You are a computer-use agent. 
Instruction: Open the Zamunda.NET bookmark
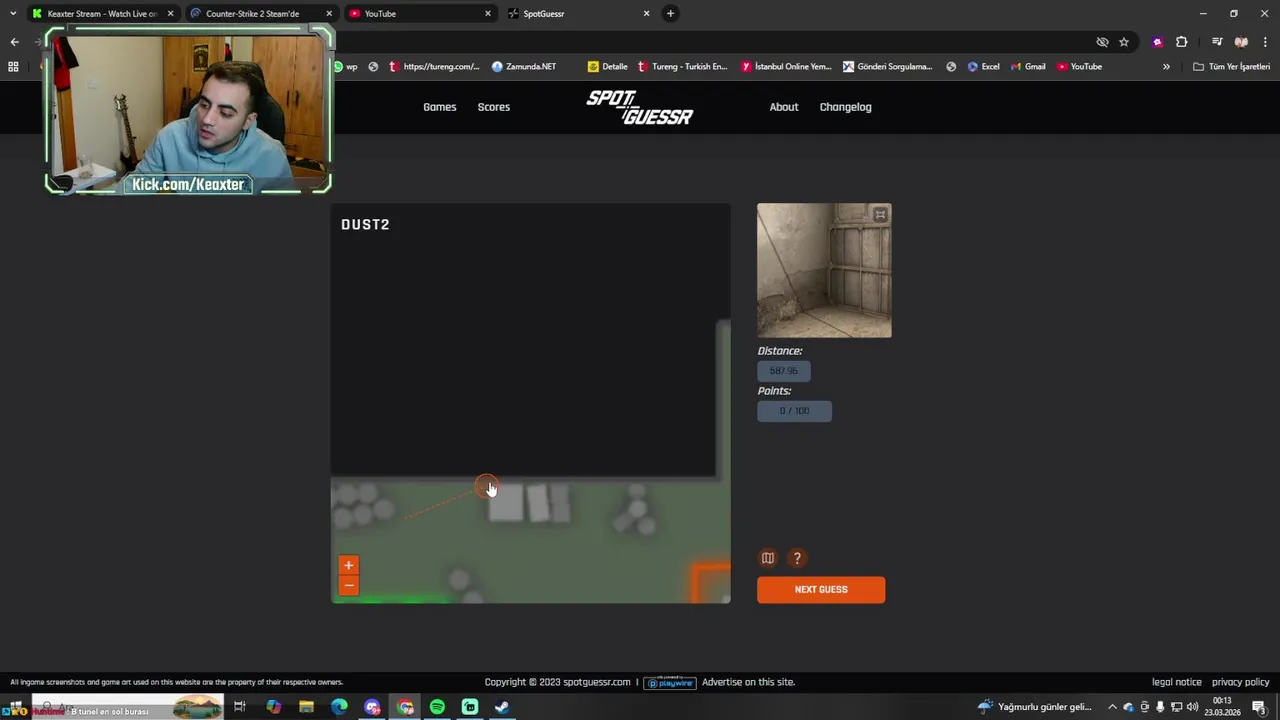pos(523,67)
